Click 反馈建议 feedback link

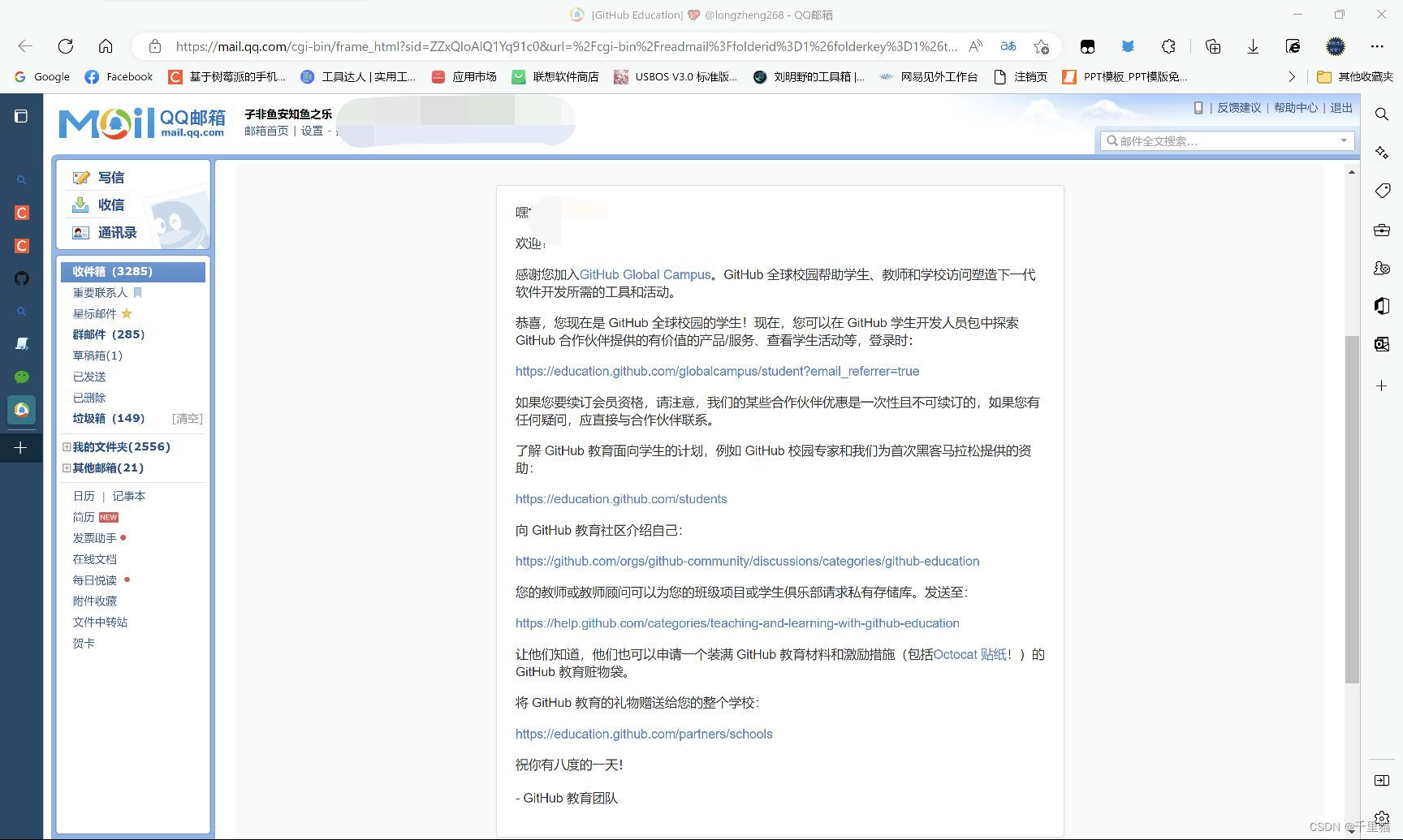(1239, 107)
